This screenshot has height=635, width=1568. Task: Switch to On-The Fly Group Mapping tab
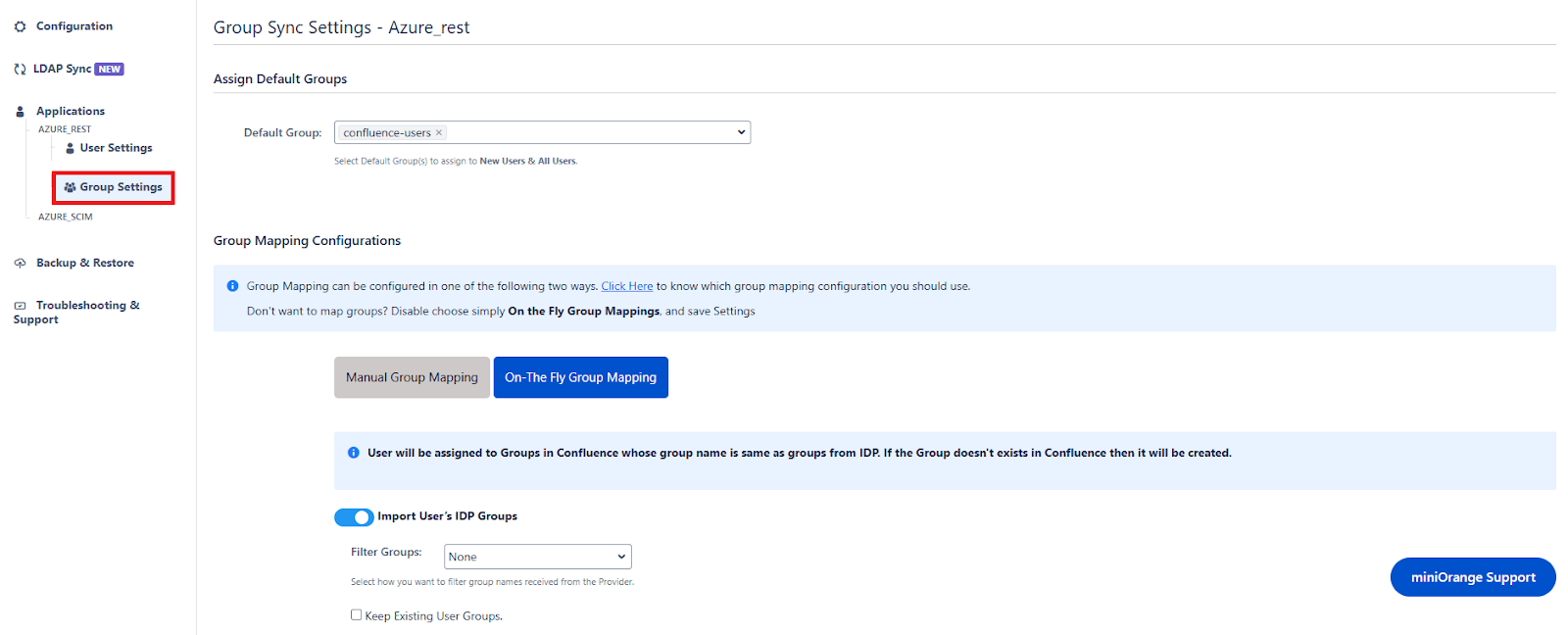click(x=580, y=377)
